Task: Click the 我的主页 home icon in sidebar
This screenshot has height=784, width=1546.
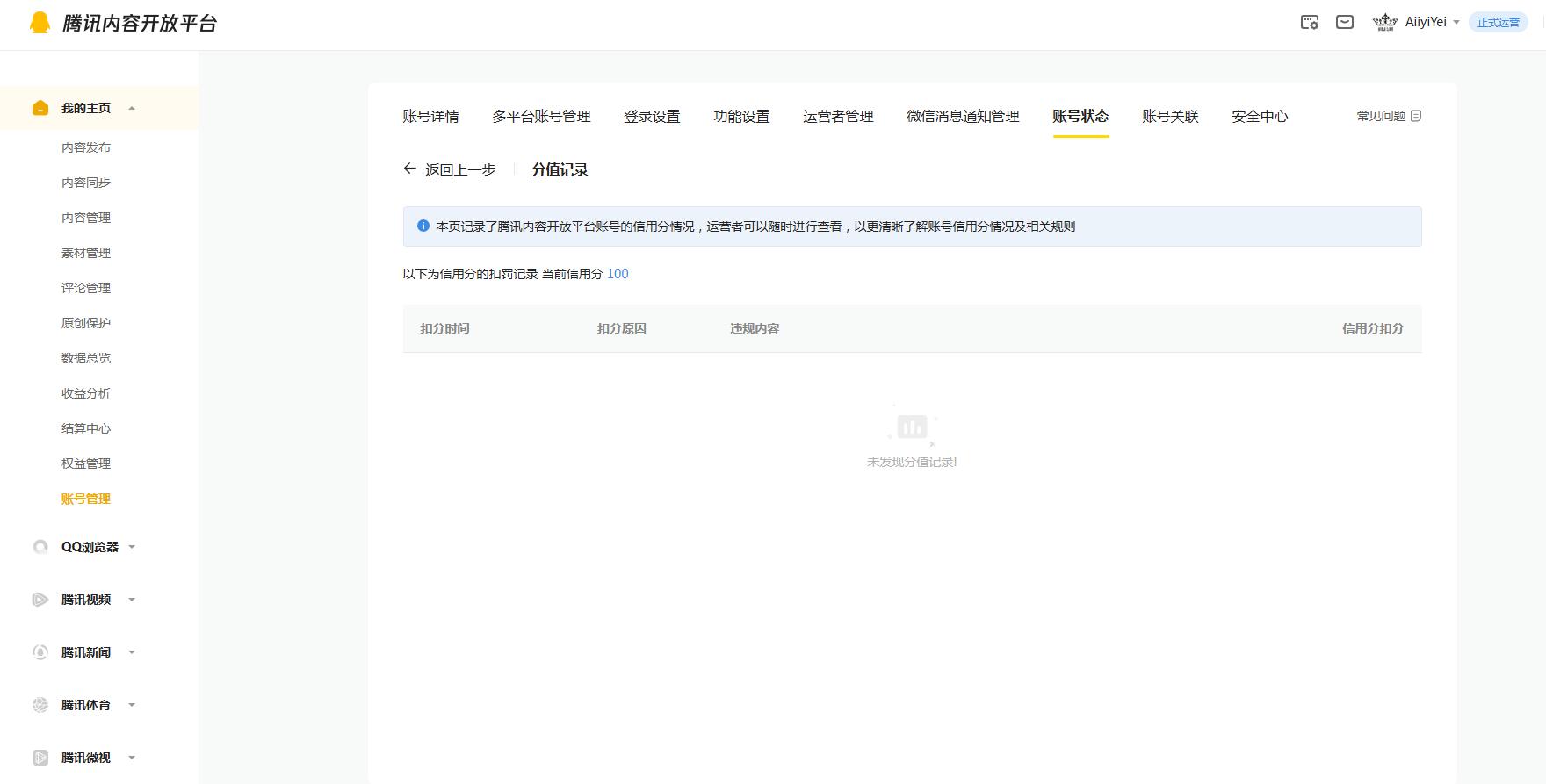Action: click(x=40, y=108)
